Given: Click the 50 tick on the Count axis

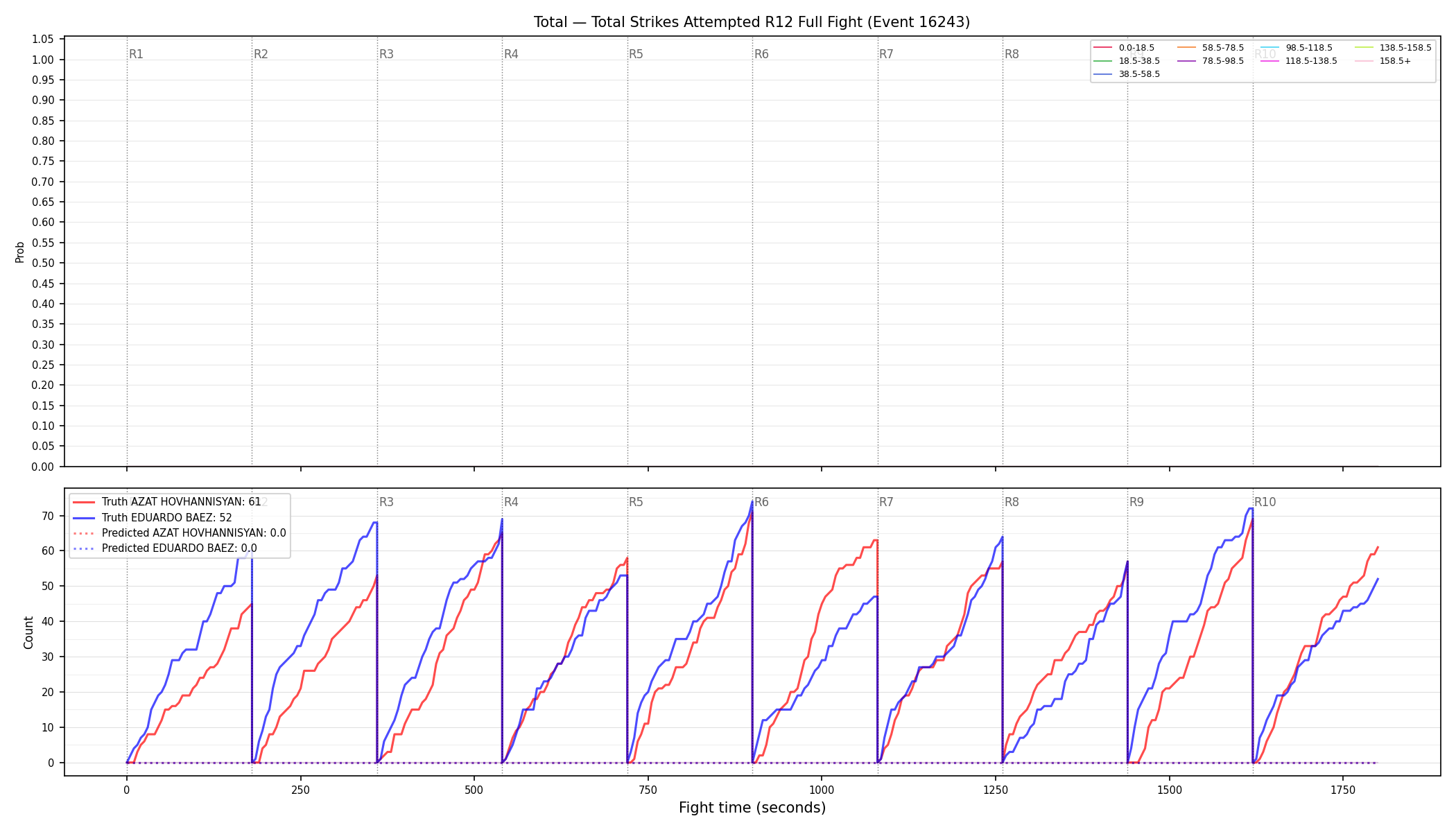Looking at the screenshot, I should (48, 587).
